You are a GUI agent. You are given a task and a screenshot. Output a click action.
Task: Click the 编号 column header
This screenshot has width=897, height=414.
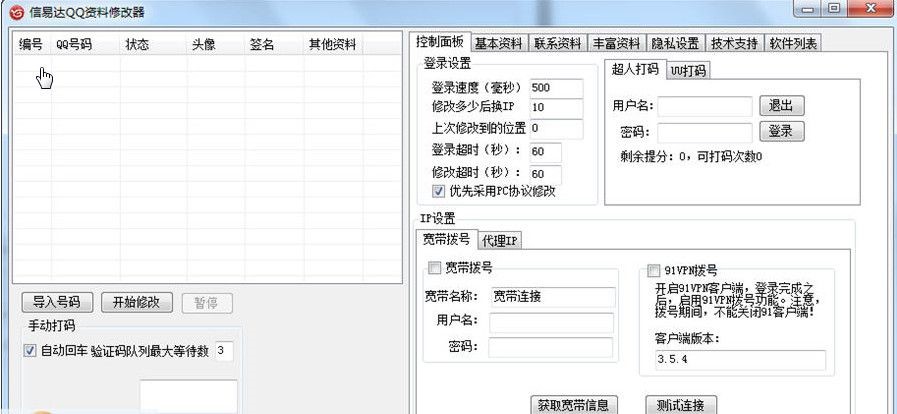30,44
